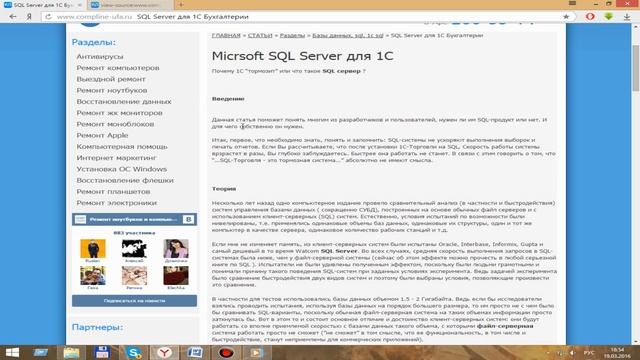Screen dimensions: 640x360
Task: Open the VK member Алексей's black-white avatar
Action: [x=134, y=249]
